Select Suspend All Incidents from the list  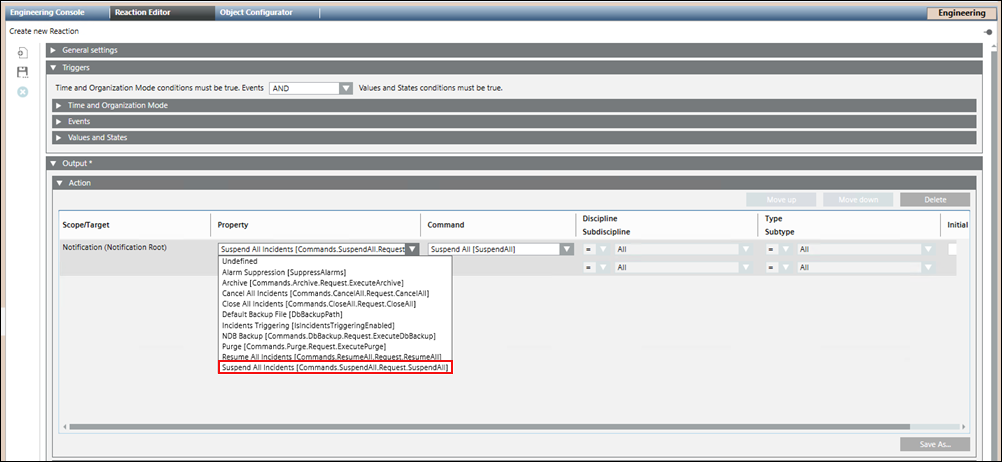[x=335, y=369]
